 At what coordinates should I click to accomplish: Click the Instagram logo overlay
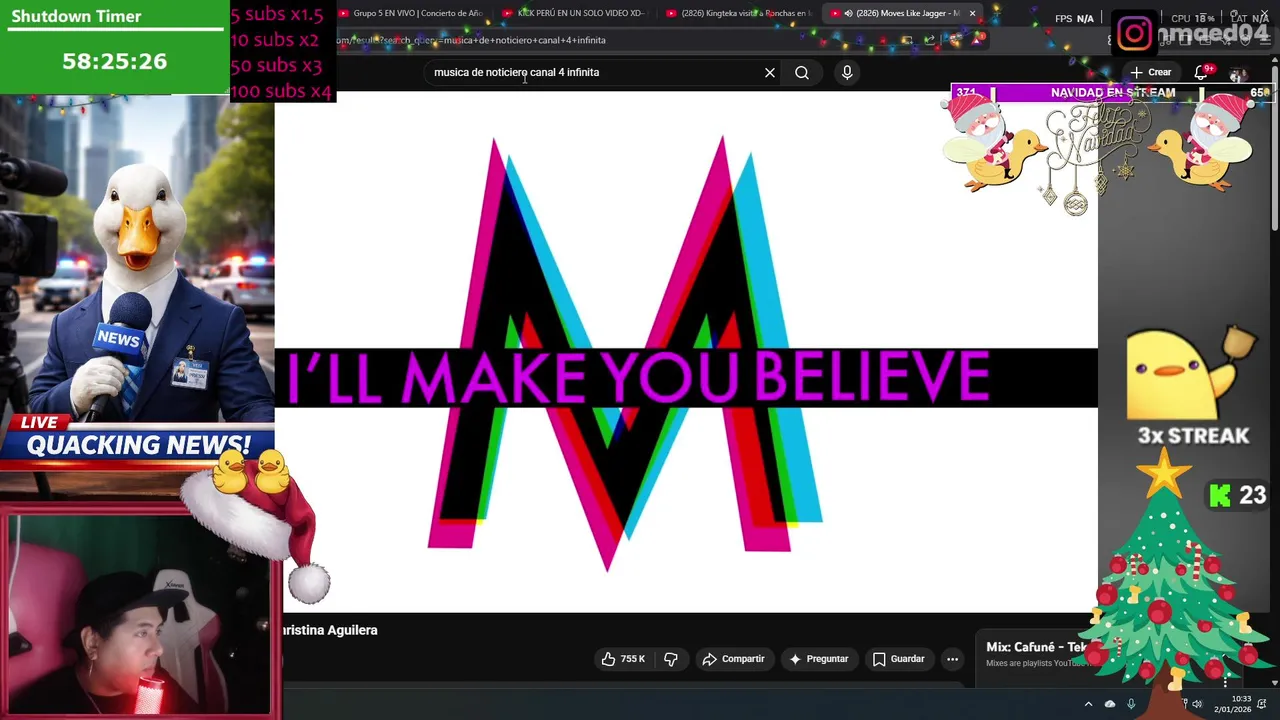click(x=1134, y=34)
